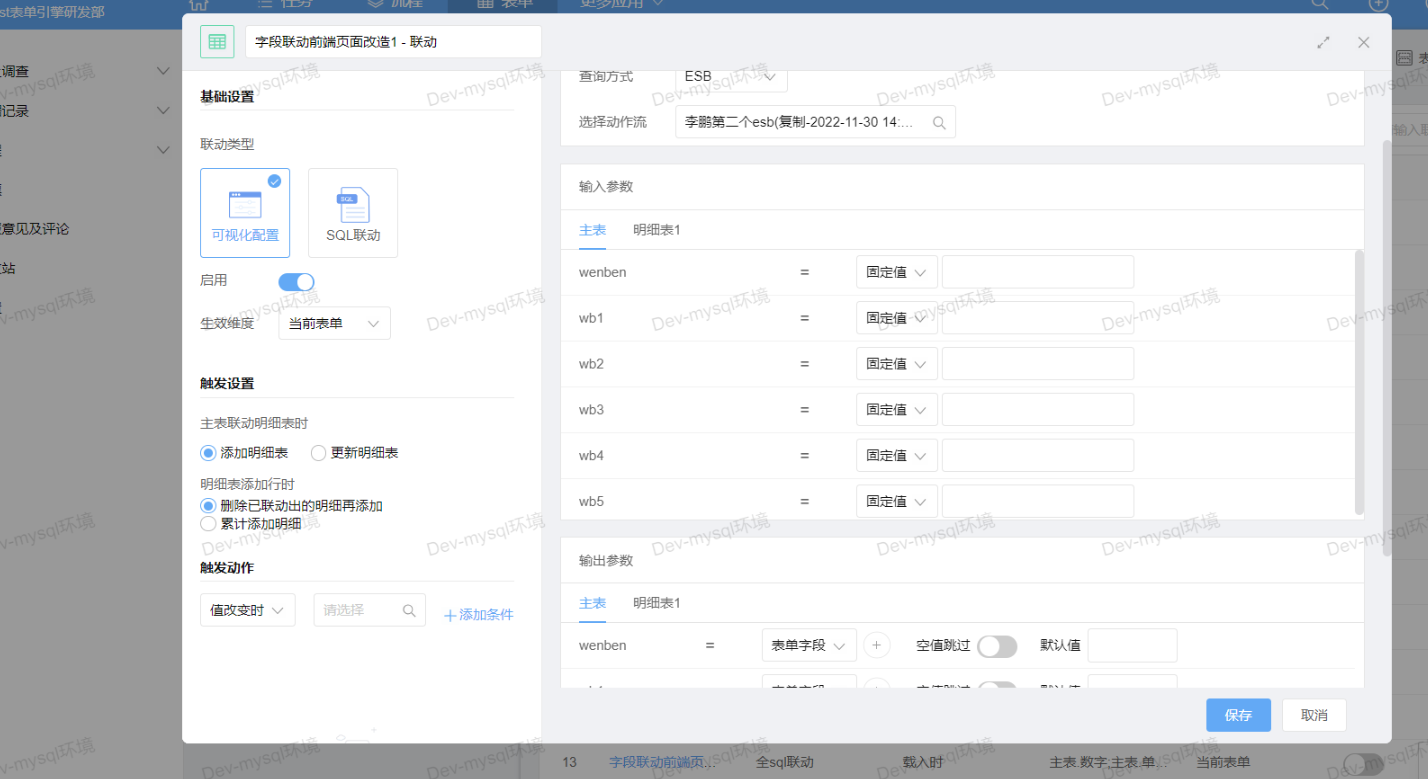Screen dimensions: 1428x779
Task: Select the SQL联动 linkage type card
Action: point(353,213)
